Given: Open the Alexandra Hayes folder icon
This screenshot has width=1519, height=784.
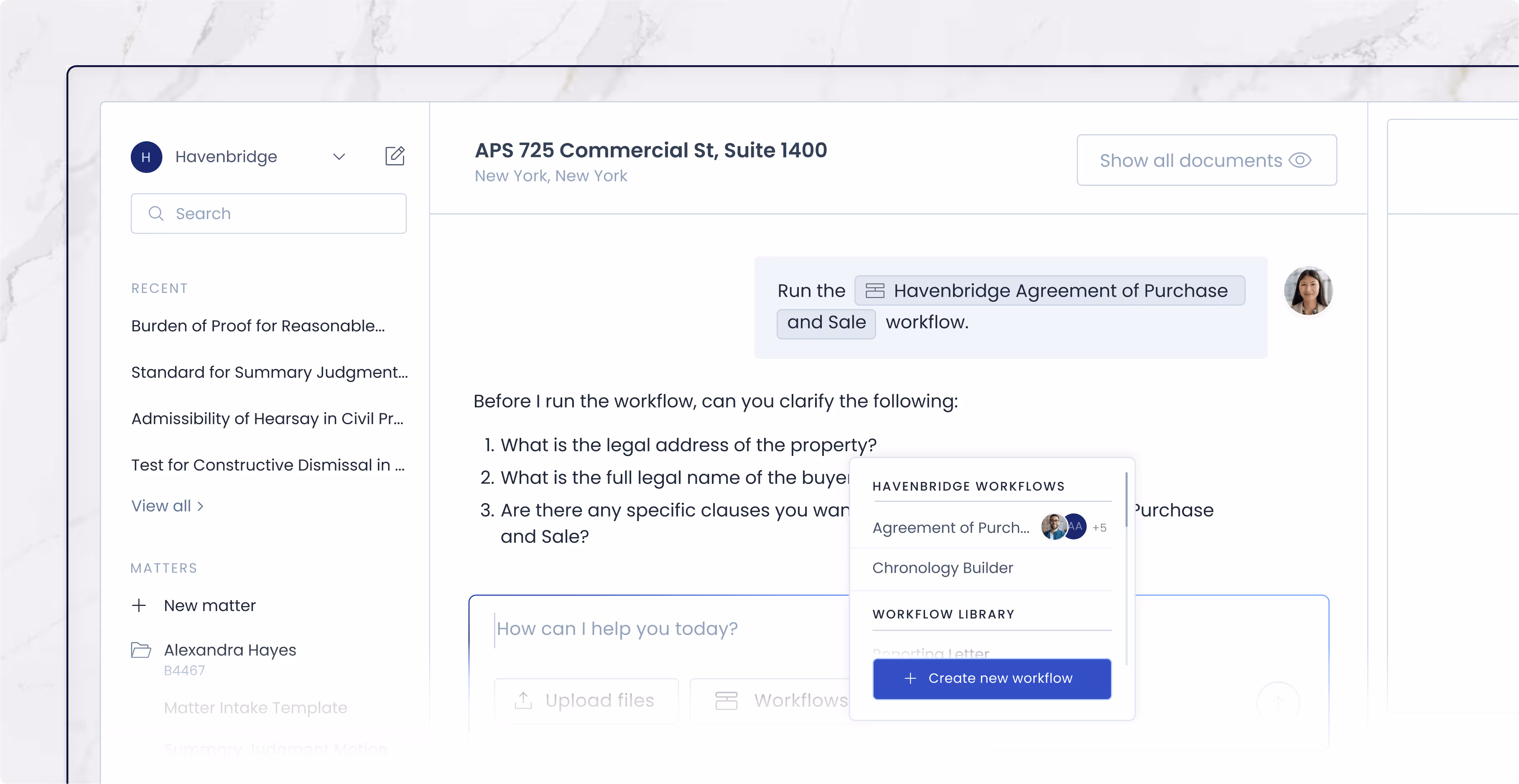Looking at the screenshot, I should tap(141, 650).
